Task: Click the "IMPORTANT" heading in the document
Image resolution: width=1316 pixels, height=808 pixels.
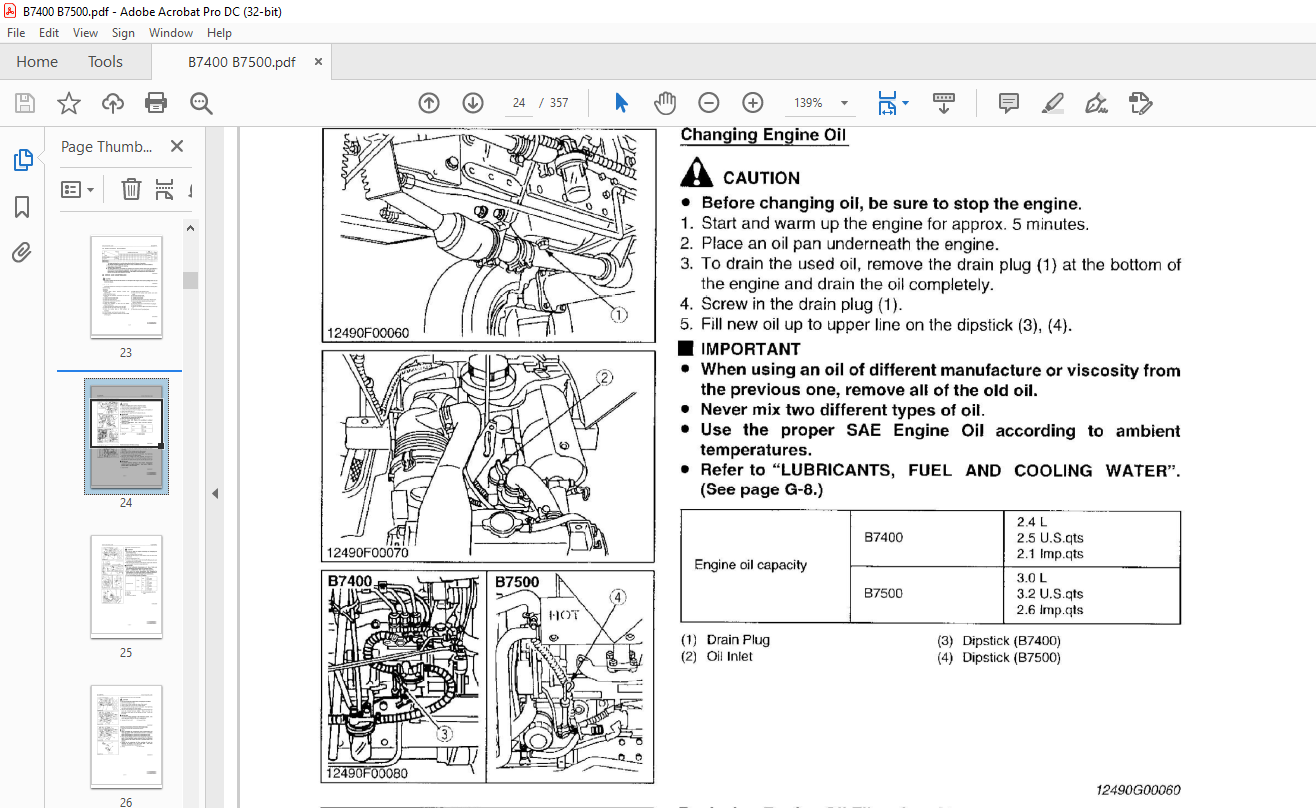Action: click(750, 349)
